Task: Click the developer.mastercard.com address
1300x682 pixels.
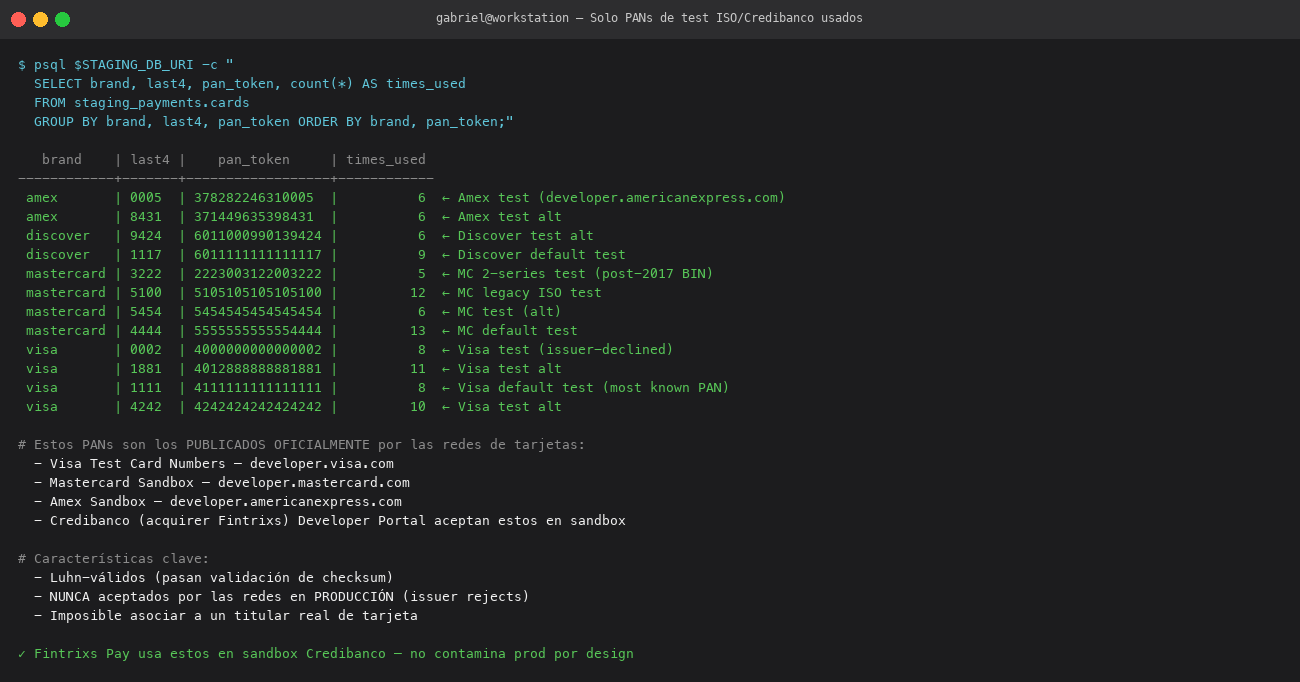Action: point(314,483)
